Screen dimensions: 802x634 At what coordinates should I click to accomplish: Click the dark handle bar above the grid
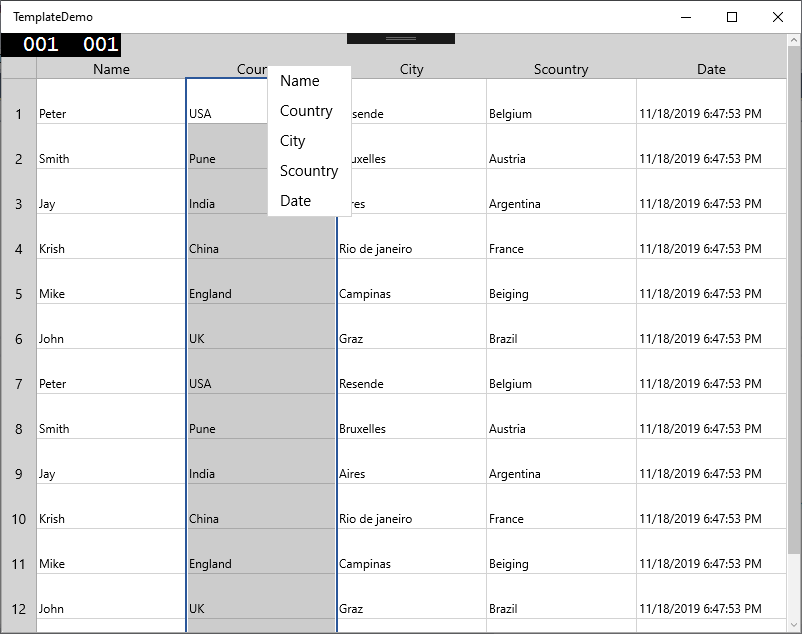click(x=400, y=37)
